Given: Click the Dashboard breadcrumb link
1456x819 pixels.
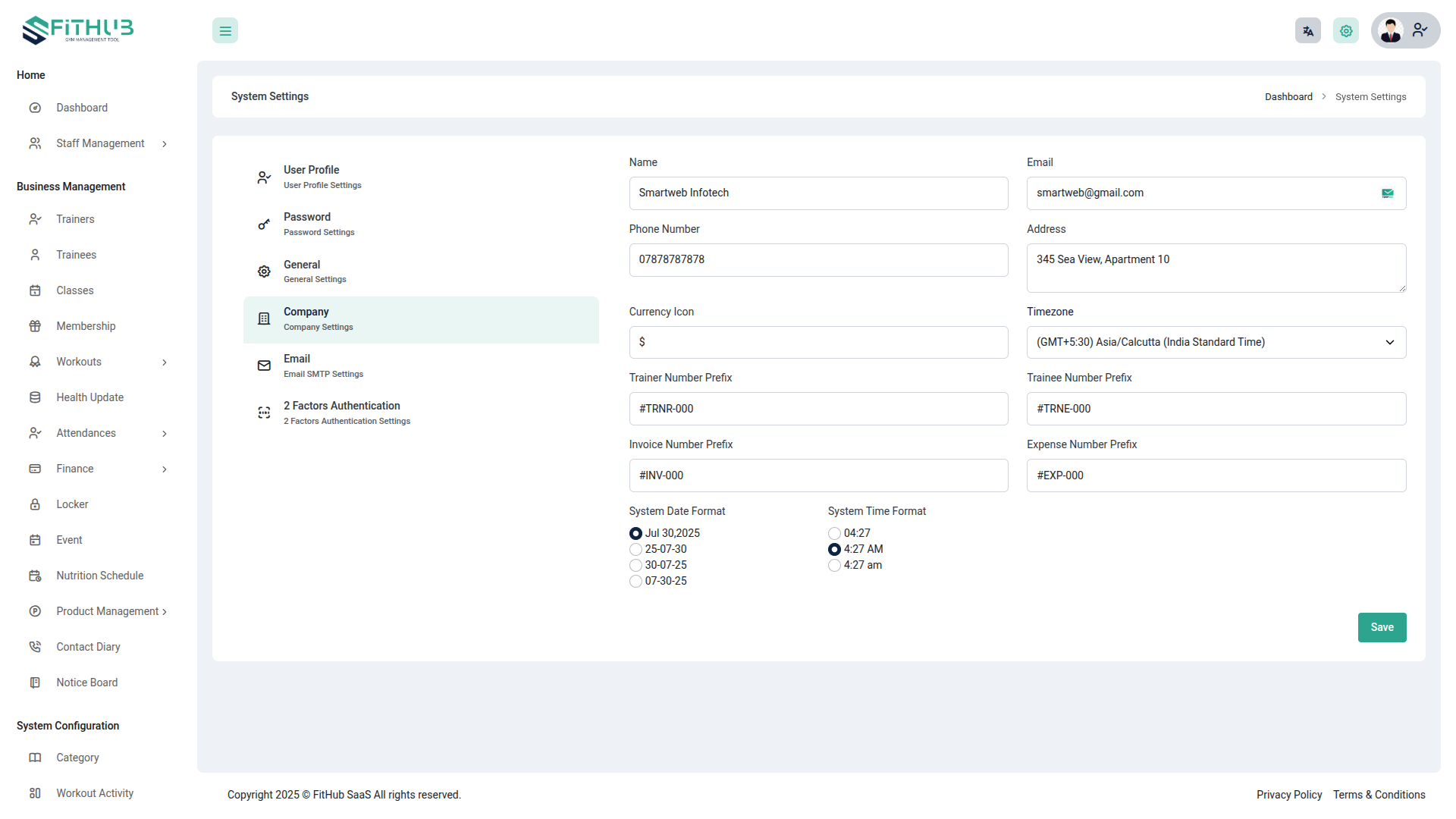Looking at the screenshot, I should (1288, 97).
